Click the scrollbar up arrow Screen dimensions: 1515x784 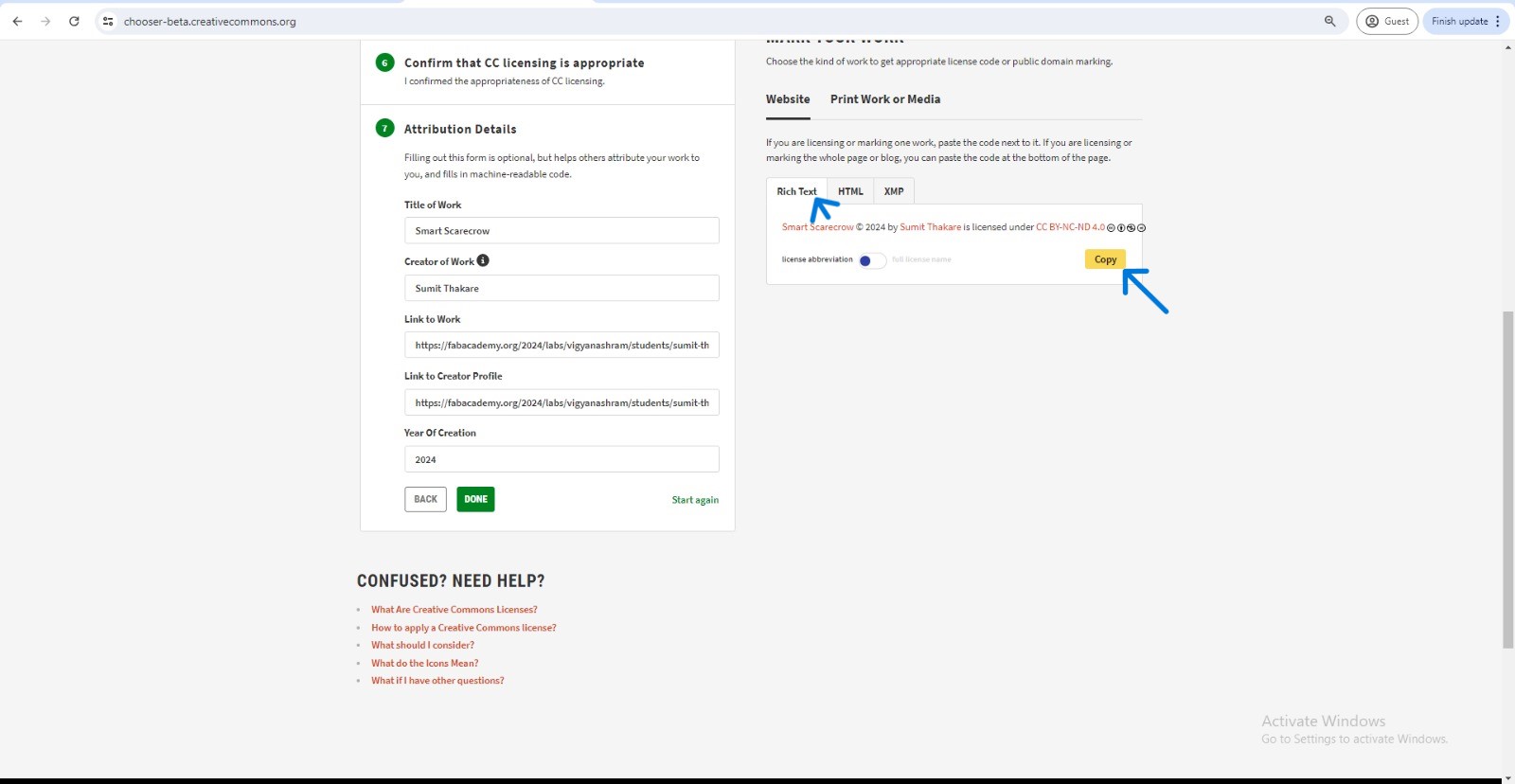[1508, 46]
